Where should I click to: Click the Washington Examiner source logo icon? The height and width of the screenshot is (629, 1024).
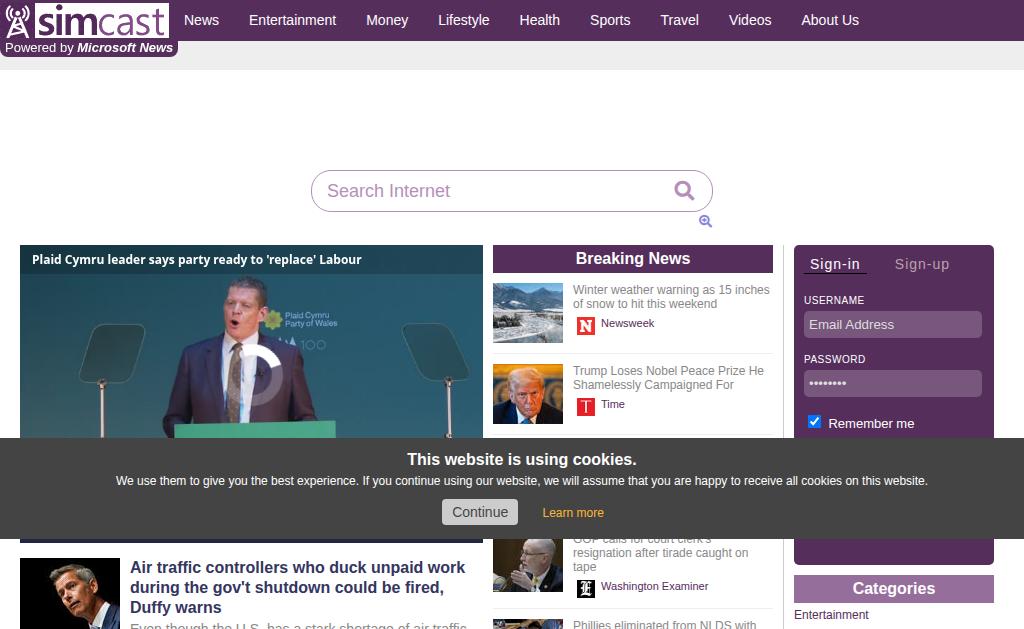tap(586, 589)
